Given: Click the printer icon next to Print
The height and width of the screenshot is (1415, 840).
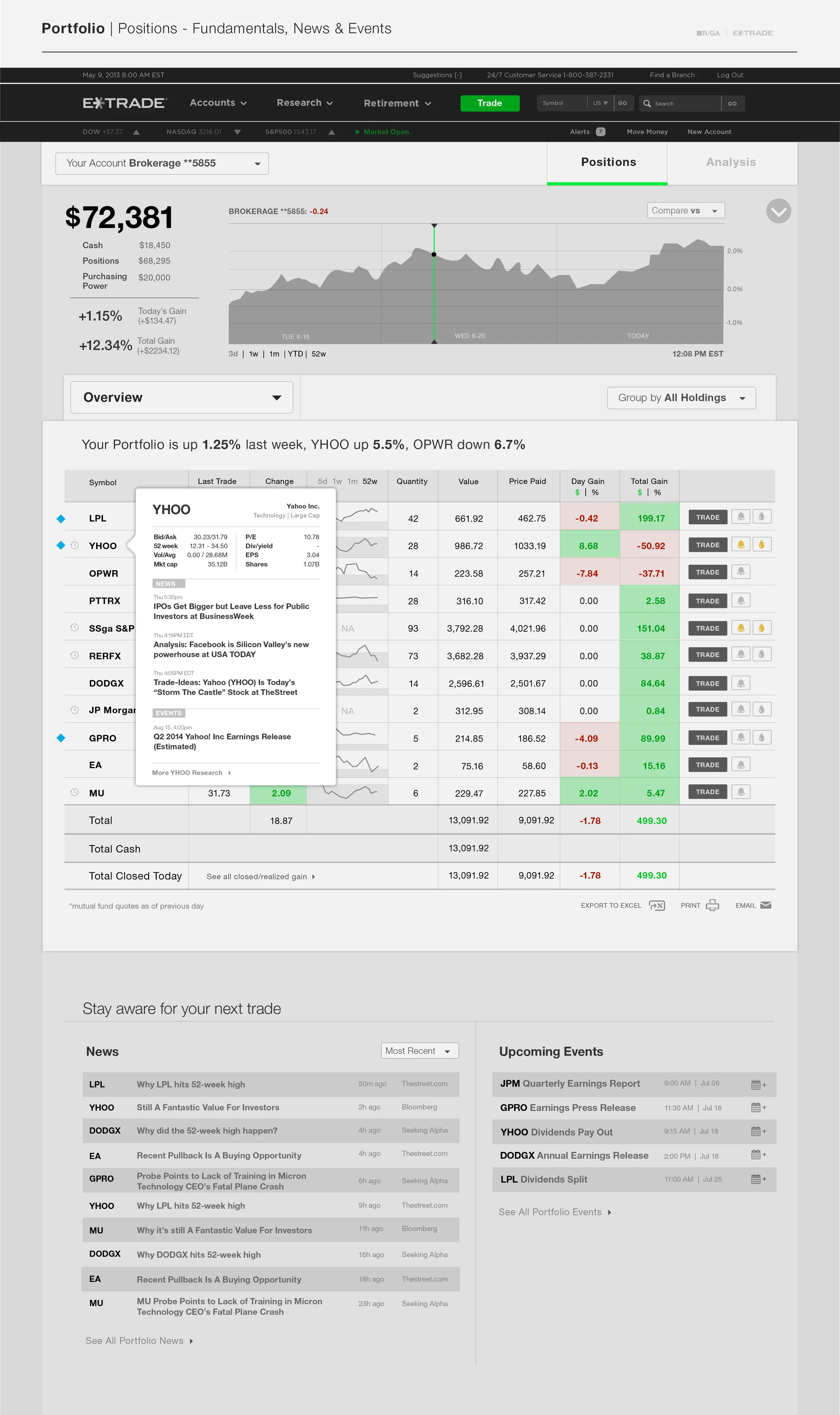Looking at the screenshot, I should pos(713,905).
